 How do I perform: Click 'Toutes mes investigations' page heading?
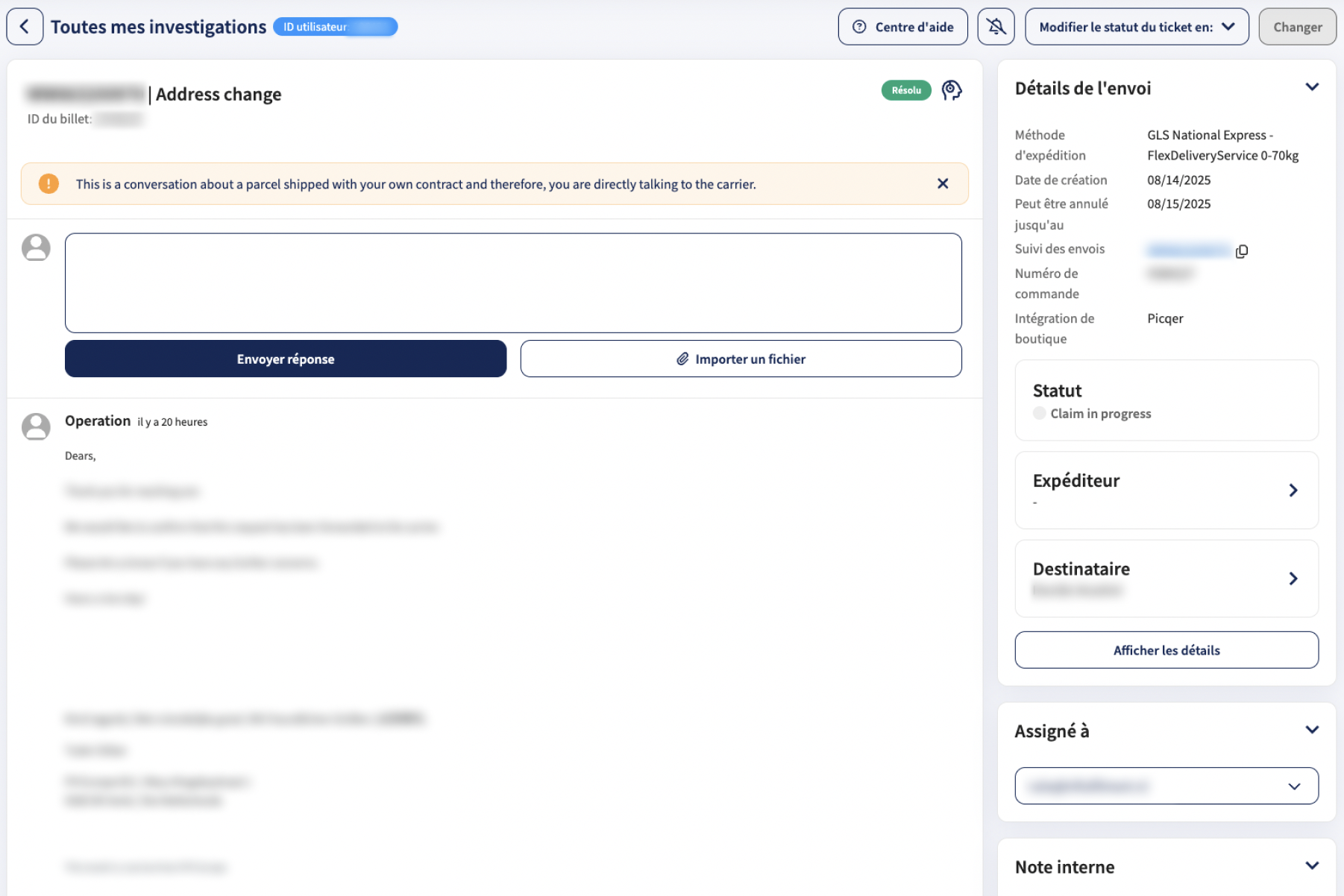[158, 27]
